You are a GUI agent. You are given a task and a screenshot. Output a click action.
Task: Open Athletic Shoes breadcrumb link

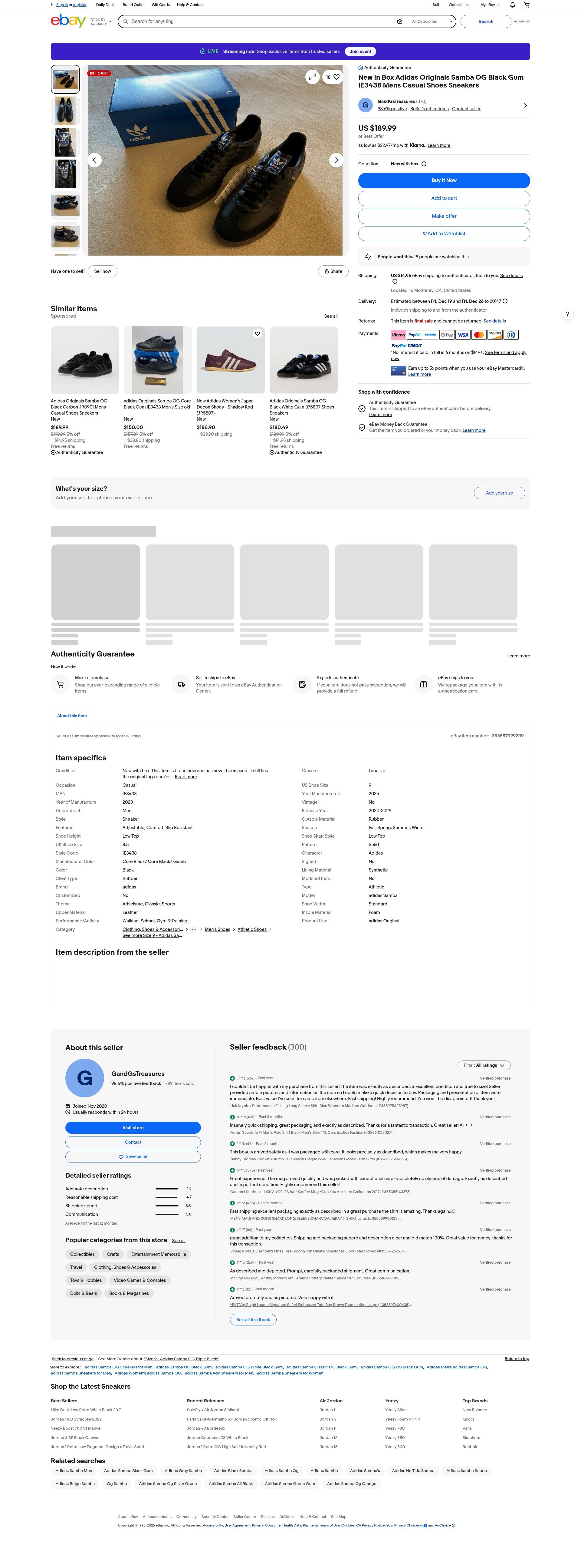click(x=252, y=929)
